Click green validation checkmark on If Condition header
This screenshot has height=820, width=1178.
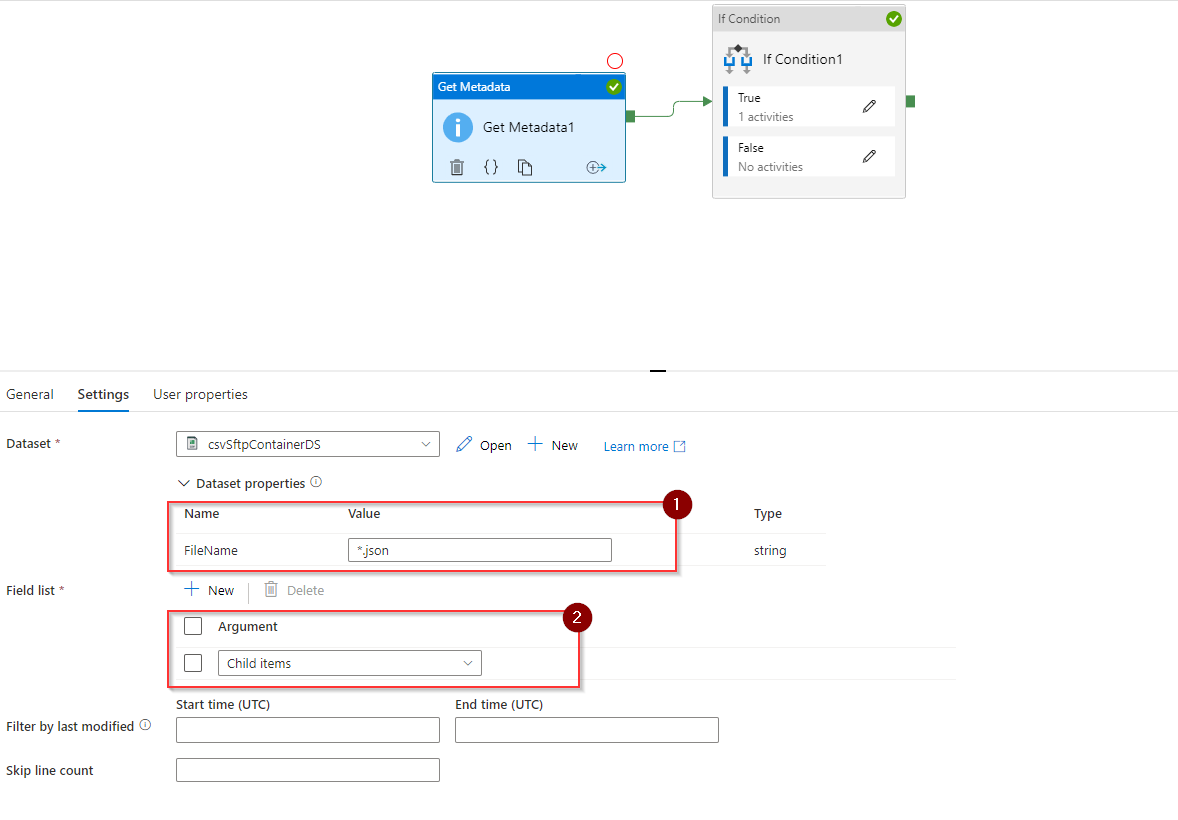(x=893, y=19)
